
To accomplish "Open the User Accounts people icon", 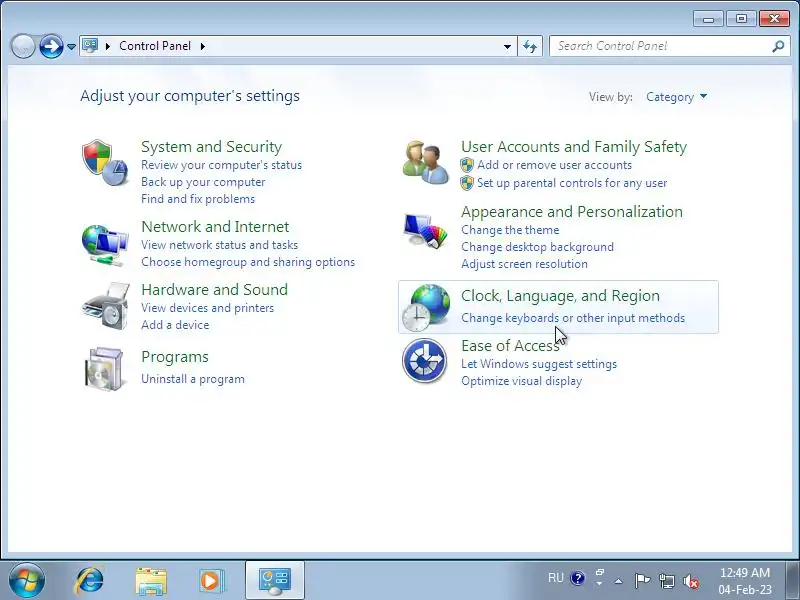I will point(425,163).
